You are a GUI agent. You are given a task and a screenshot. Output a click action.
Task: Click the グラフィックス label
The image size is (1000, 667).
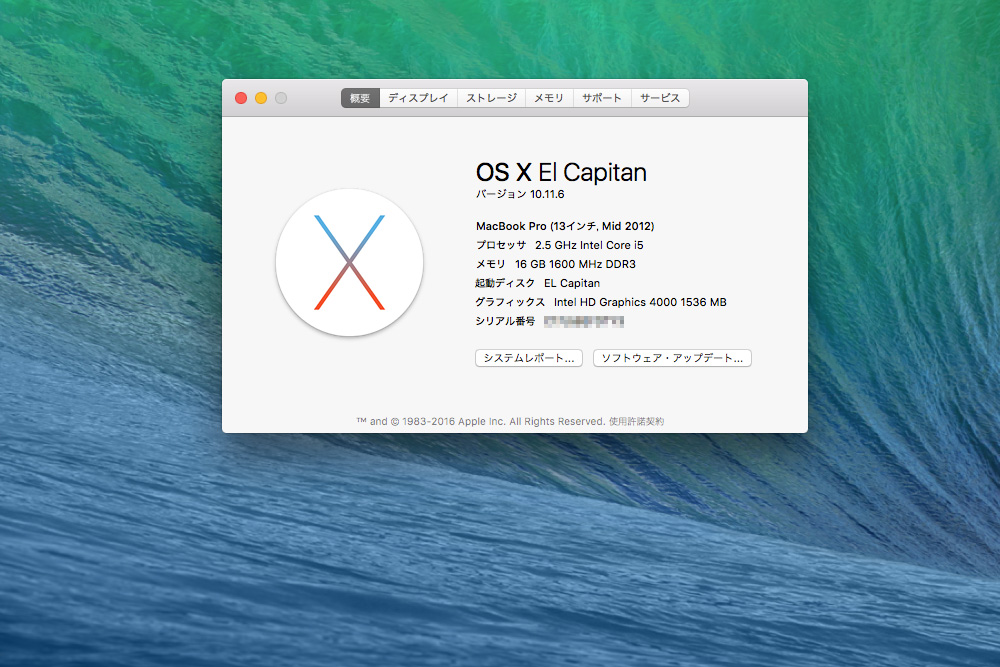pyautogui.click(x=510, y=302)
